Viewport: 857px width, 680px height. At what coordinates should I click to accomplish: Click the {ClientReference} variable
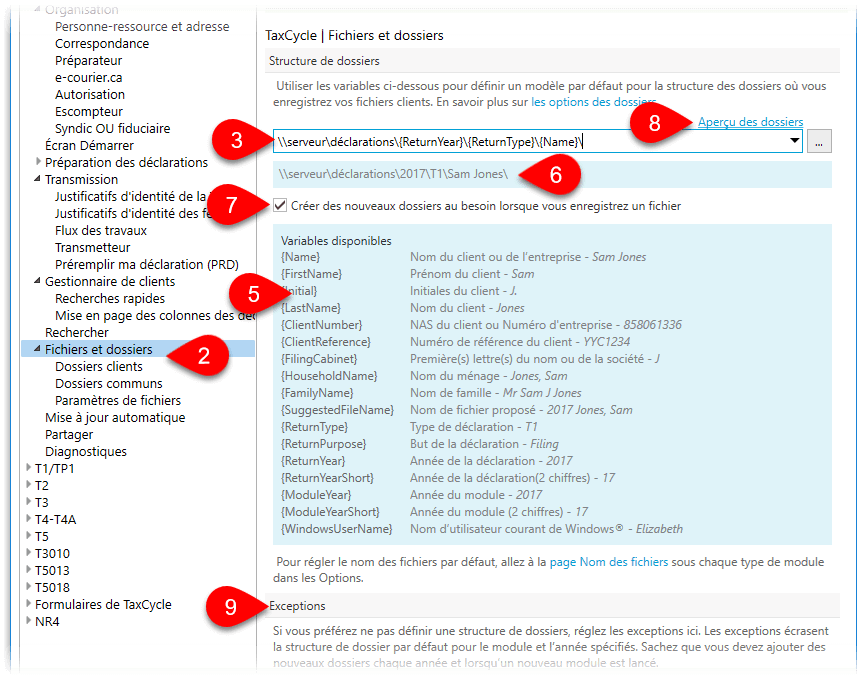(x=326, y=342)
